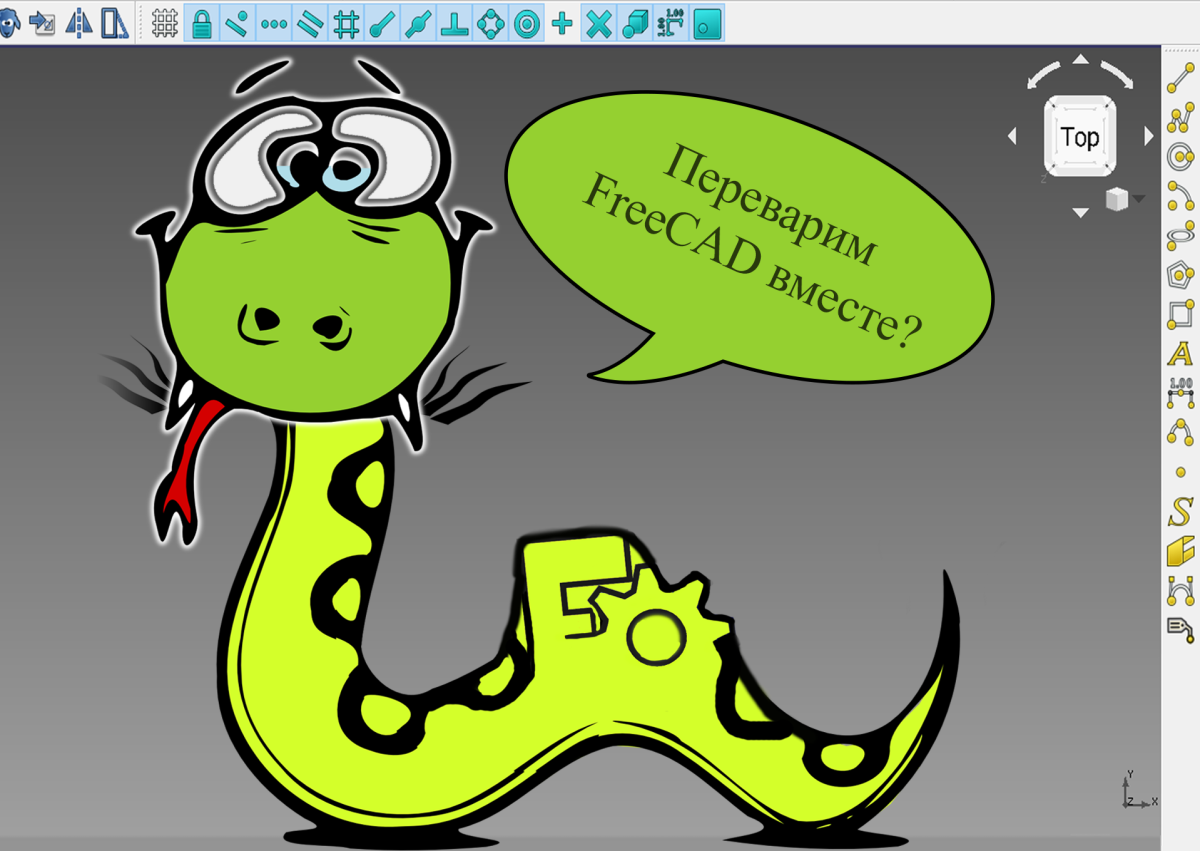Select the Draft B-spline tool

pos(1181,433)
